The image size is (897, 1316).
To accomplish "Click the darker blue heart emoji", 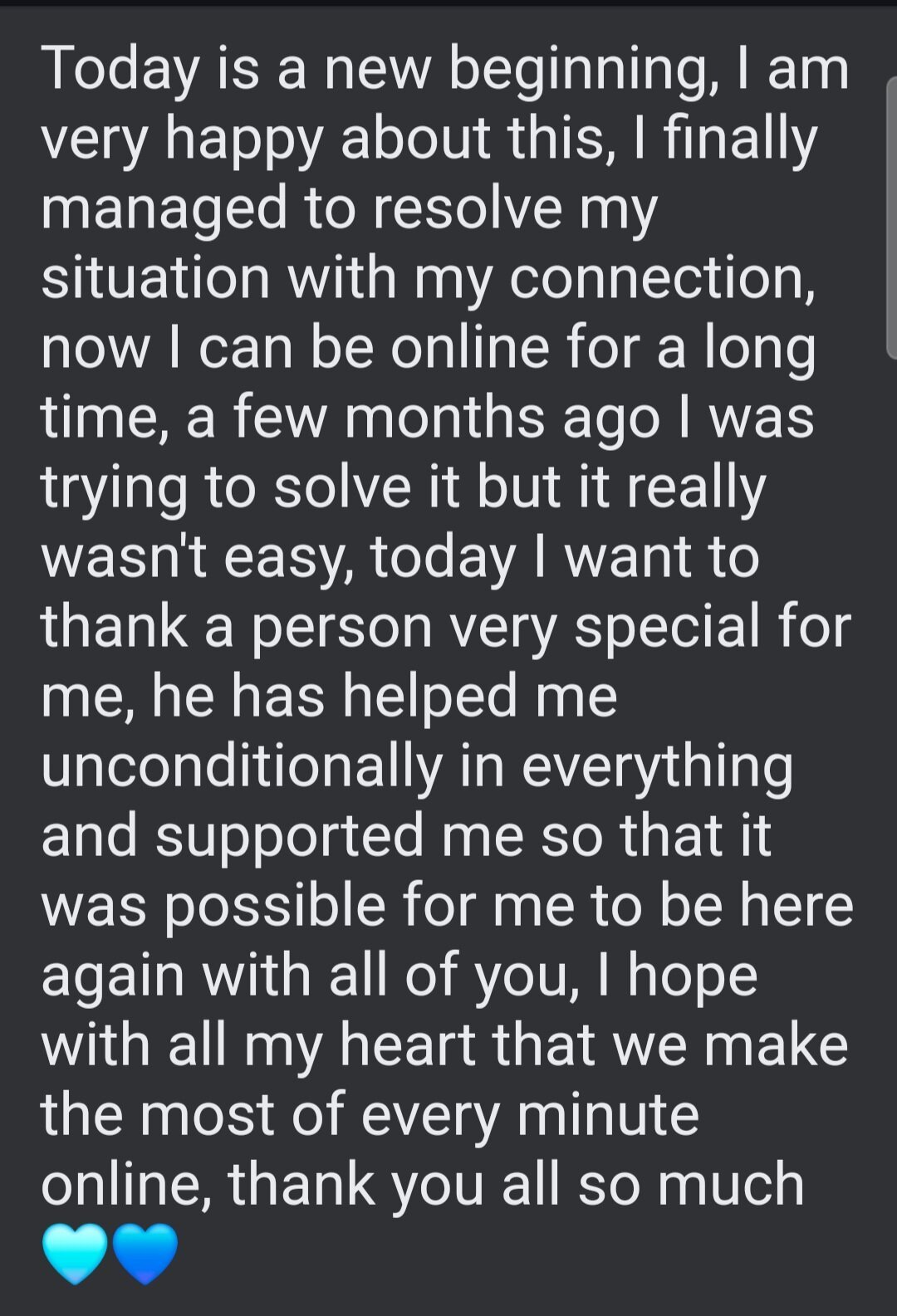I will click(x=145, y=1254).
